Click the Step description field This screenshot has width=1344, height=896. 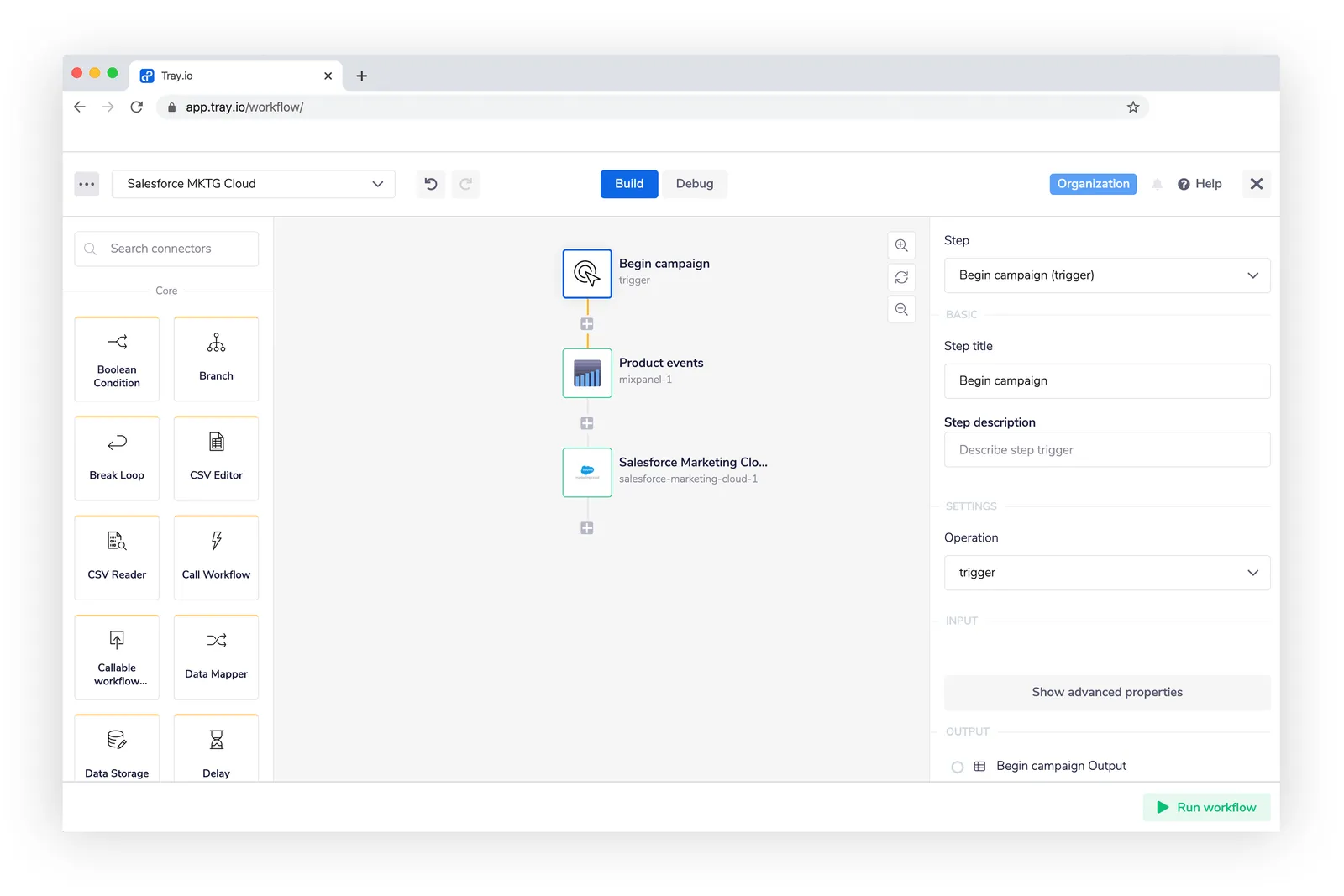[x=1107, y=450]
